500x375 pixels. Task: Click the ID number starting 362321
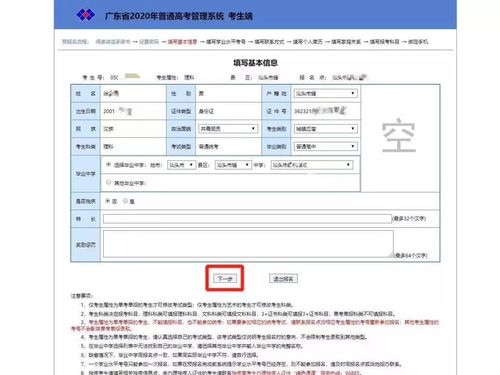pyautogui.click(x=320, y=111)
